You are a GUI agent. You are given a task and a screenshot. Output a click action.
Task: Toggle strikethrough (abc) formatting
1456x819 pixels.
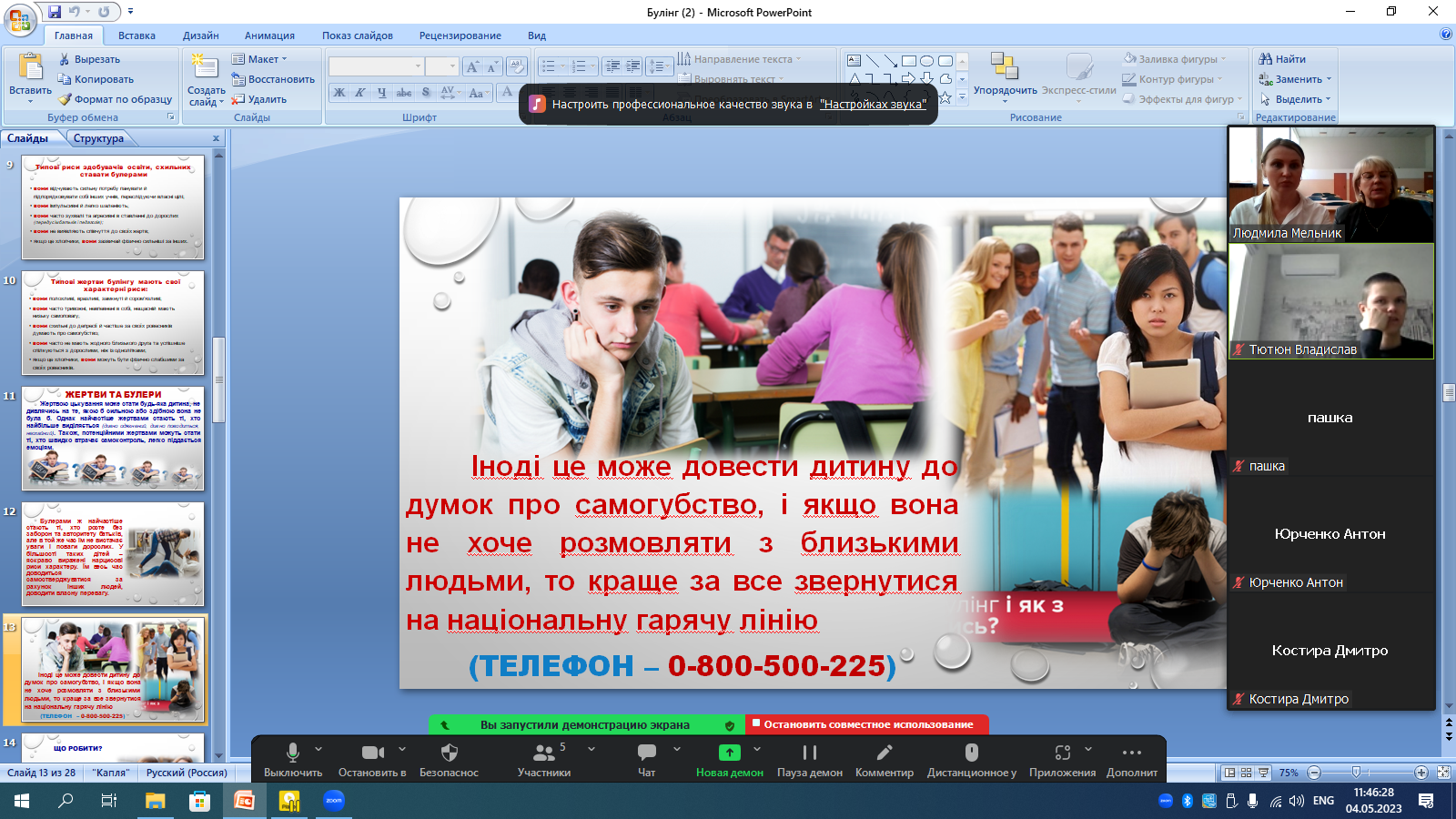[404, 93]
